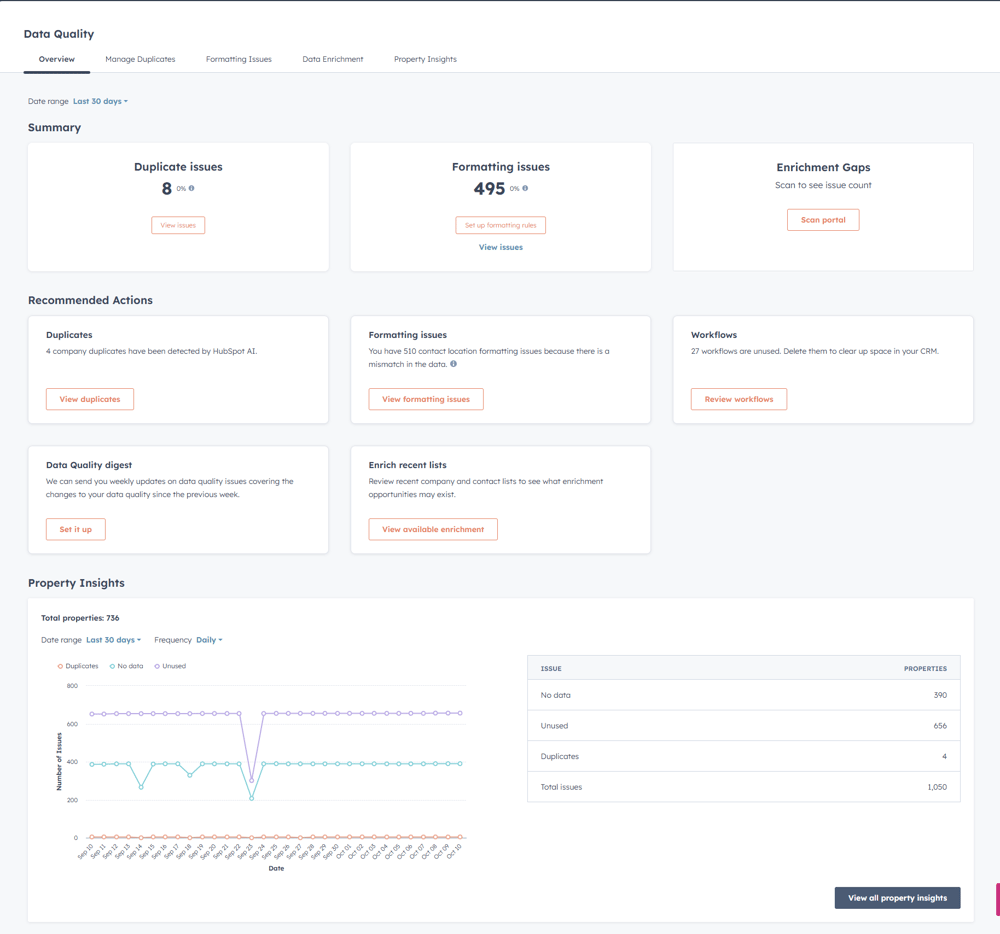Viewport: 1000px width, 934px height.
Task: Click info icon after 'mismatch in the data'
Action: (453, 364)
